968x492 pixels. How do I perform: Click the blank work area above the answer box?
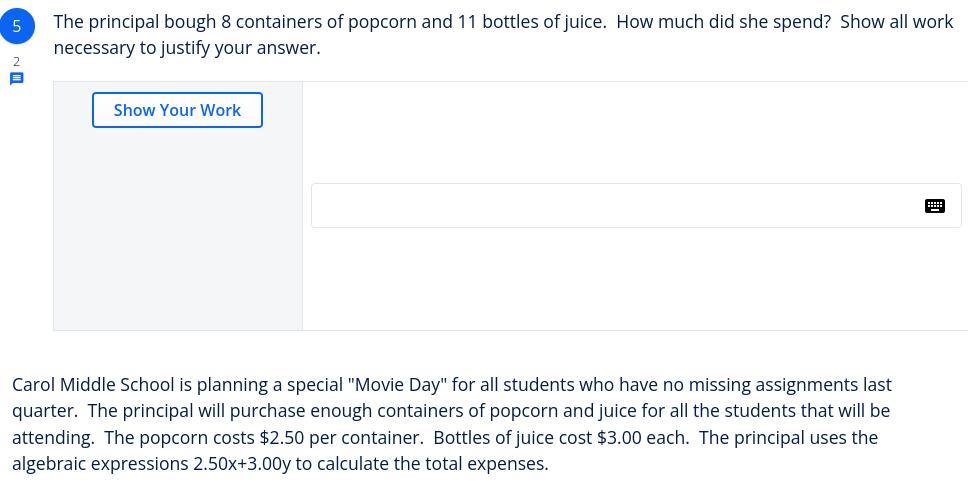[x=630, y=132]
